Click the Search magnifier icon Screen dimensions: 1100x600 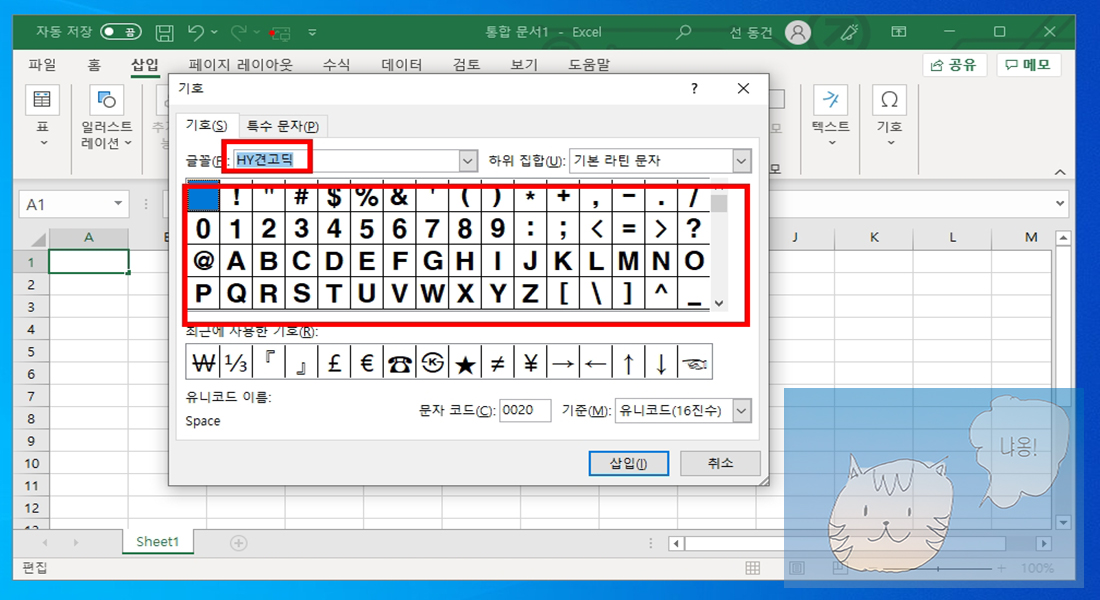683,32
